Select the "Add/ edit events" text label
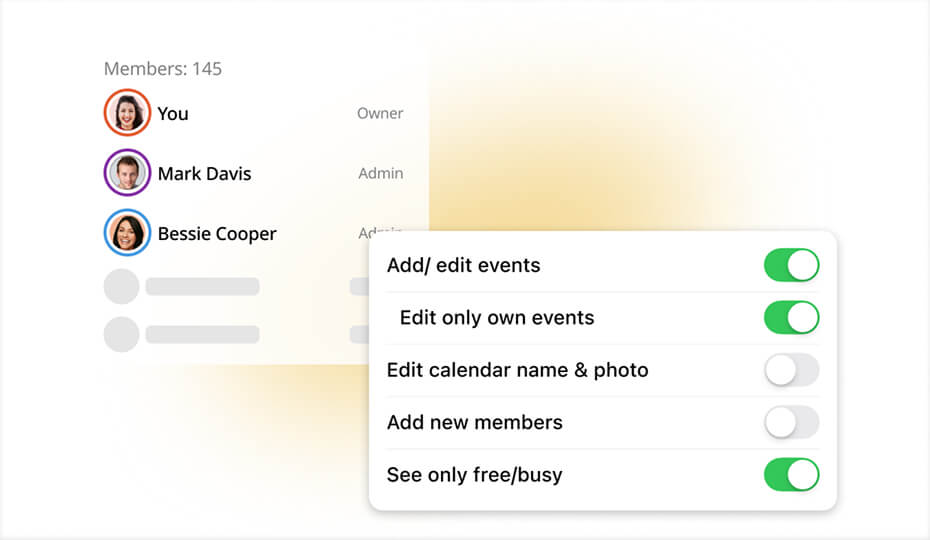Viewport: 930px width, 540px height. click(463, 266)
